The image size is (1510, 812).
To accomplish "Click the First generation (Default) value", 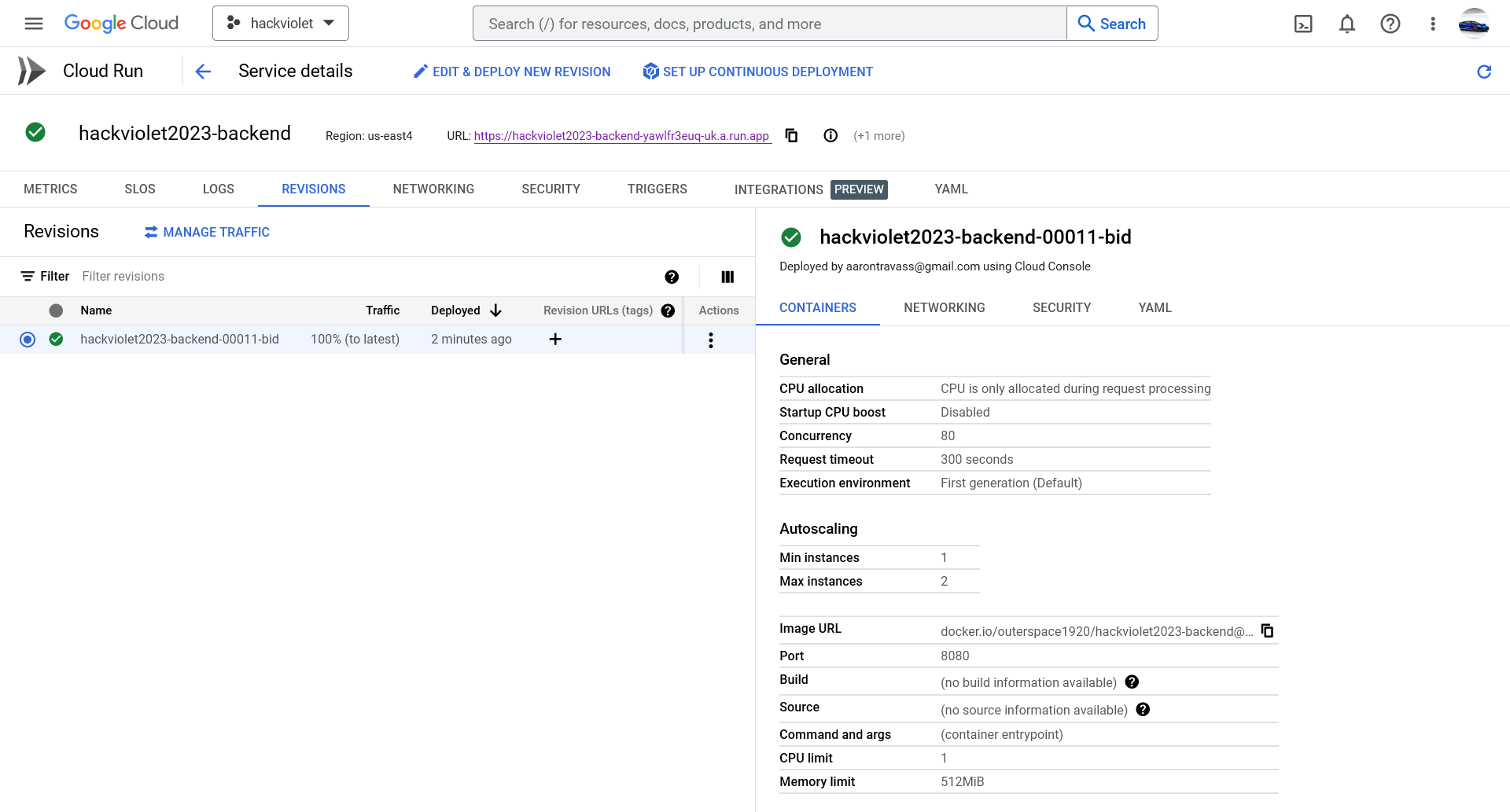I will [x=1011, y=483].
